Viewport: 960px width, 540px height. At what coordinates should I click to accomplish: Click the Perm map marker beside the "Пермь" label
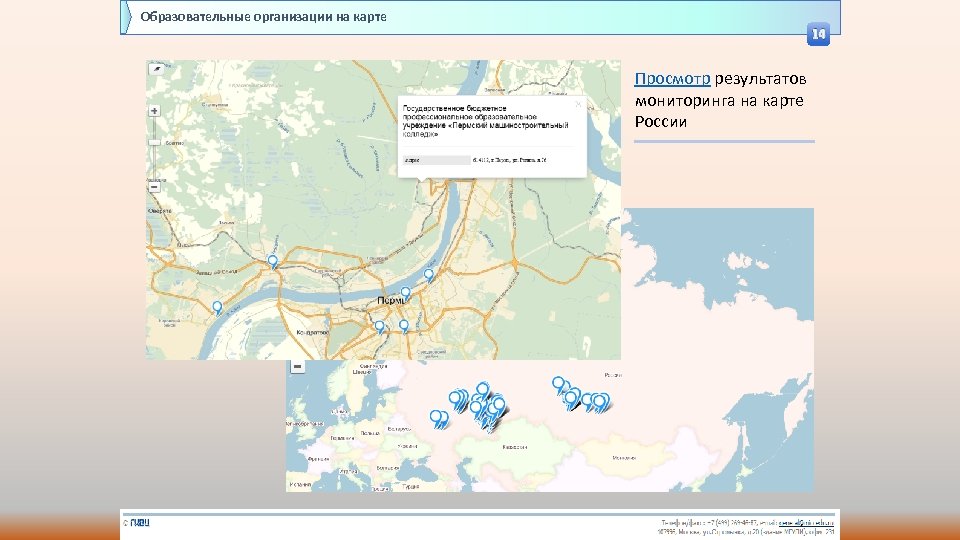pyautogui.click(x=405, y=294)
